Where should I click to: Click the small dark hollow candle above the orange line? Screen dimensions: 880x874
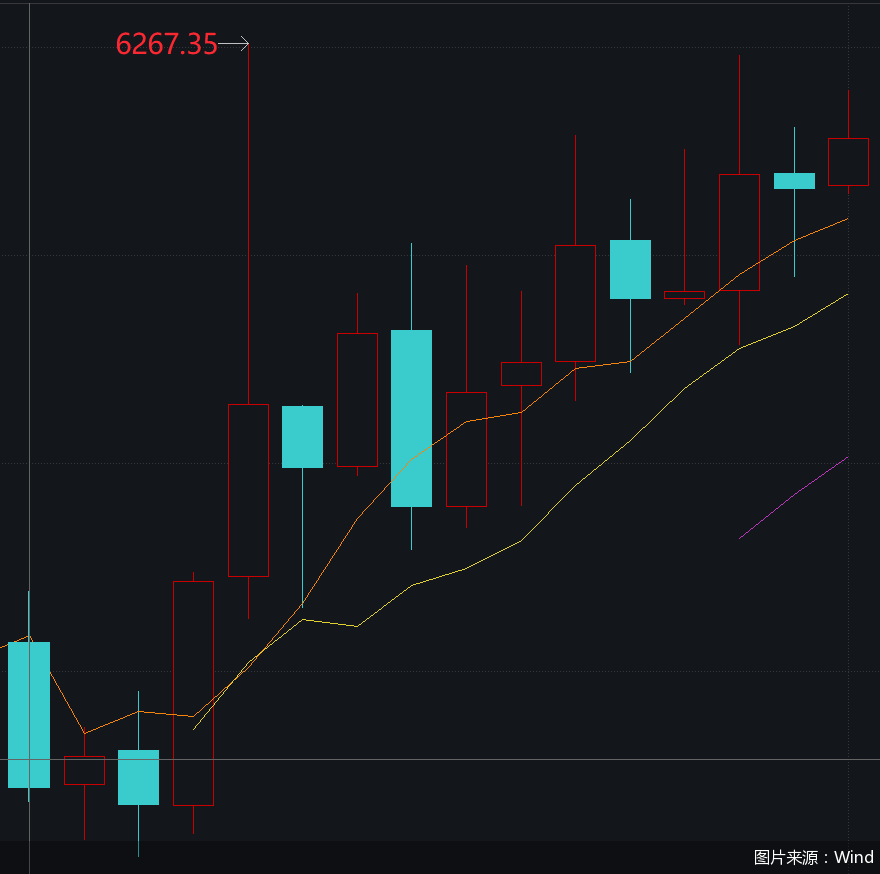521,374
